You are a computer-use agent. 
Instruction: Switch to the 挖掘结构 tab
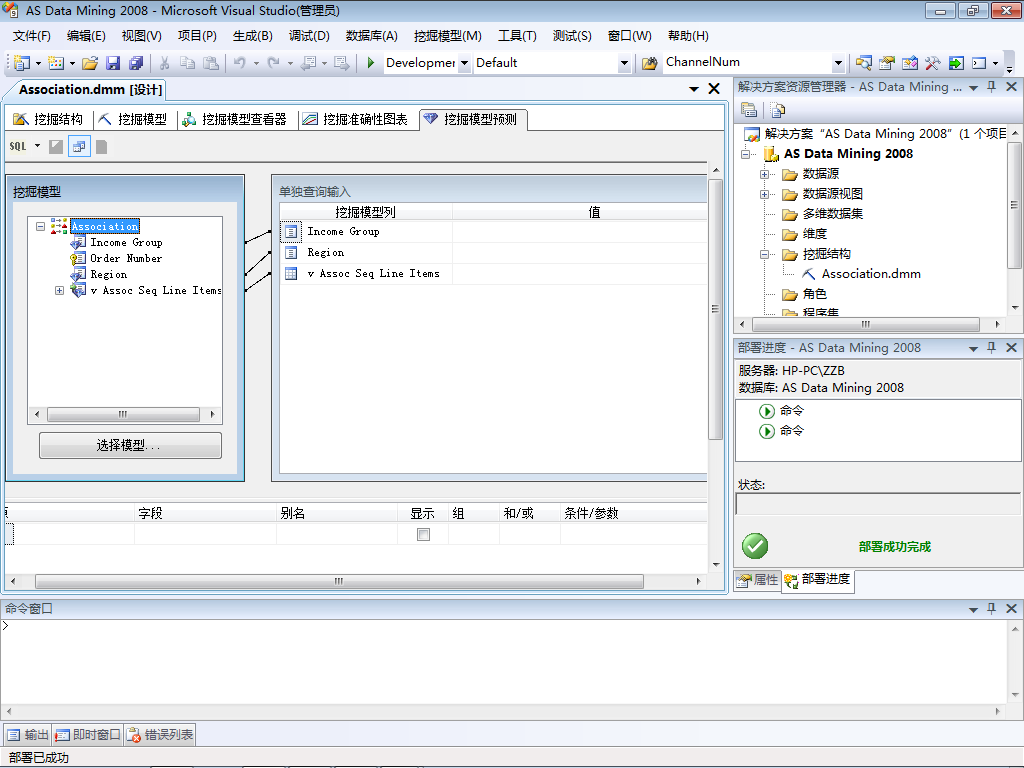(48, 119)
